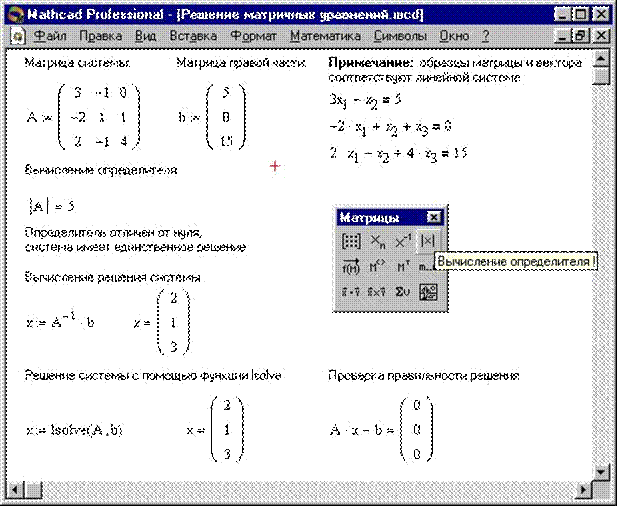Click the text about lsolve function
The height and width of the screenshot is (506, 617).
[153, 376]
